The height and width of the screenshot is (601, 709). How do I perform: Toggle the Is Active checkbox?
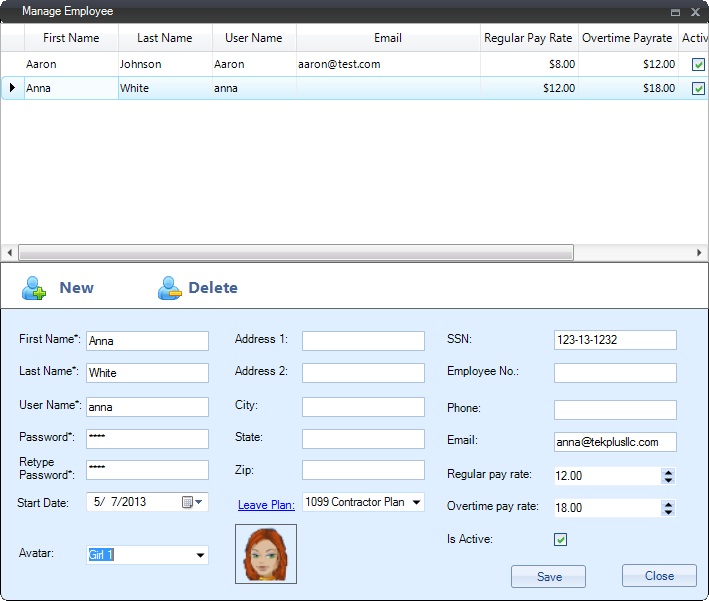pyautogui.click(x=561, y=540)
